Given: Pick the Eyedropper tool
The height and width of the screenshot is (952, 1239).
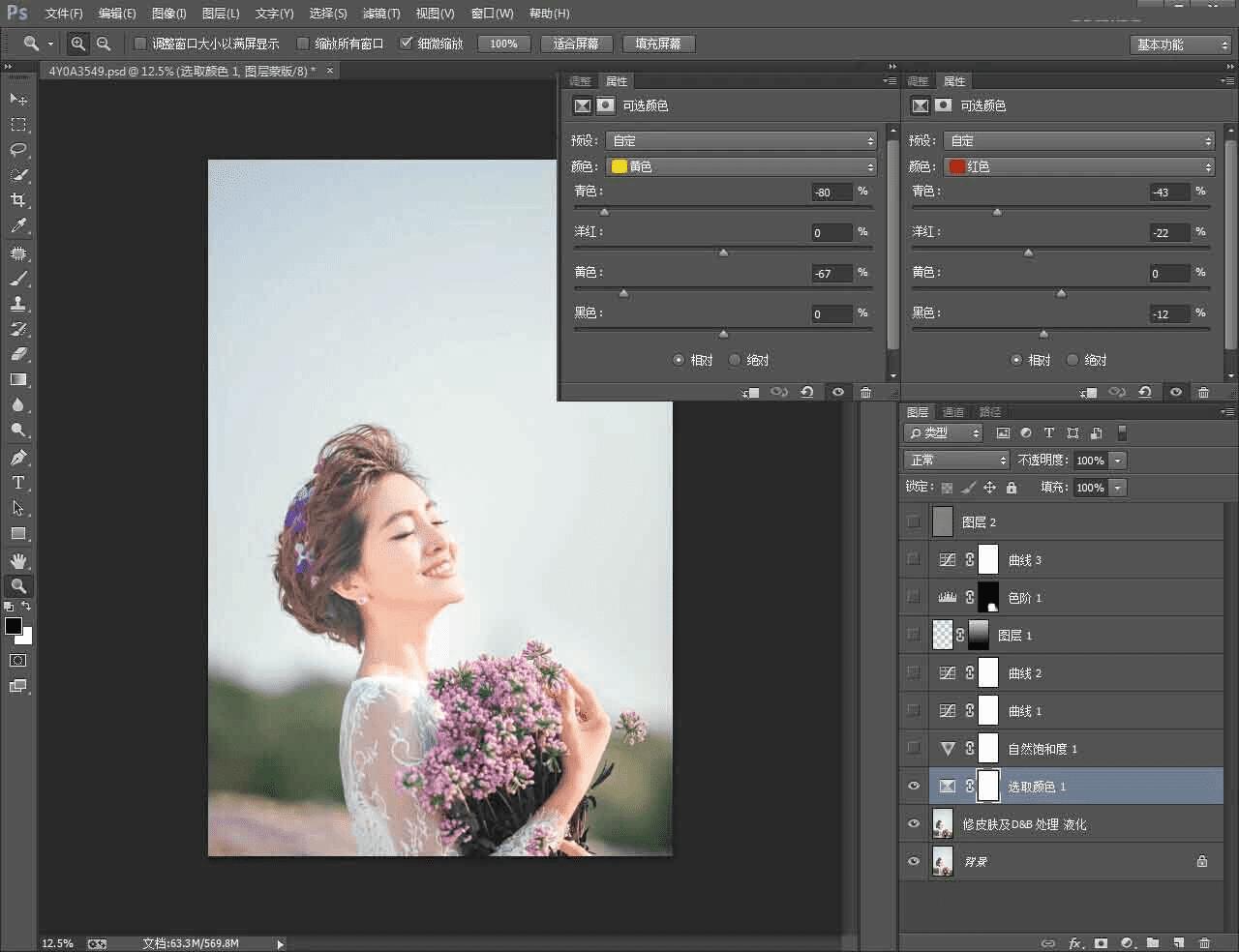Looking at the screenshot, I should point(18,225).
